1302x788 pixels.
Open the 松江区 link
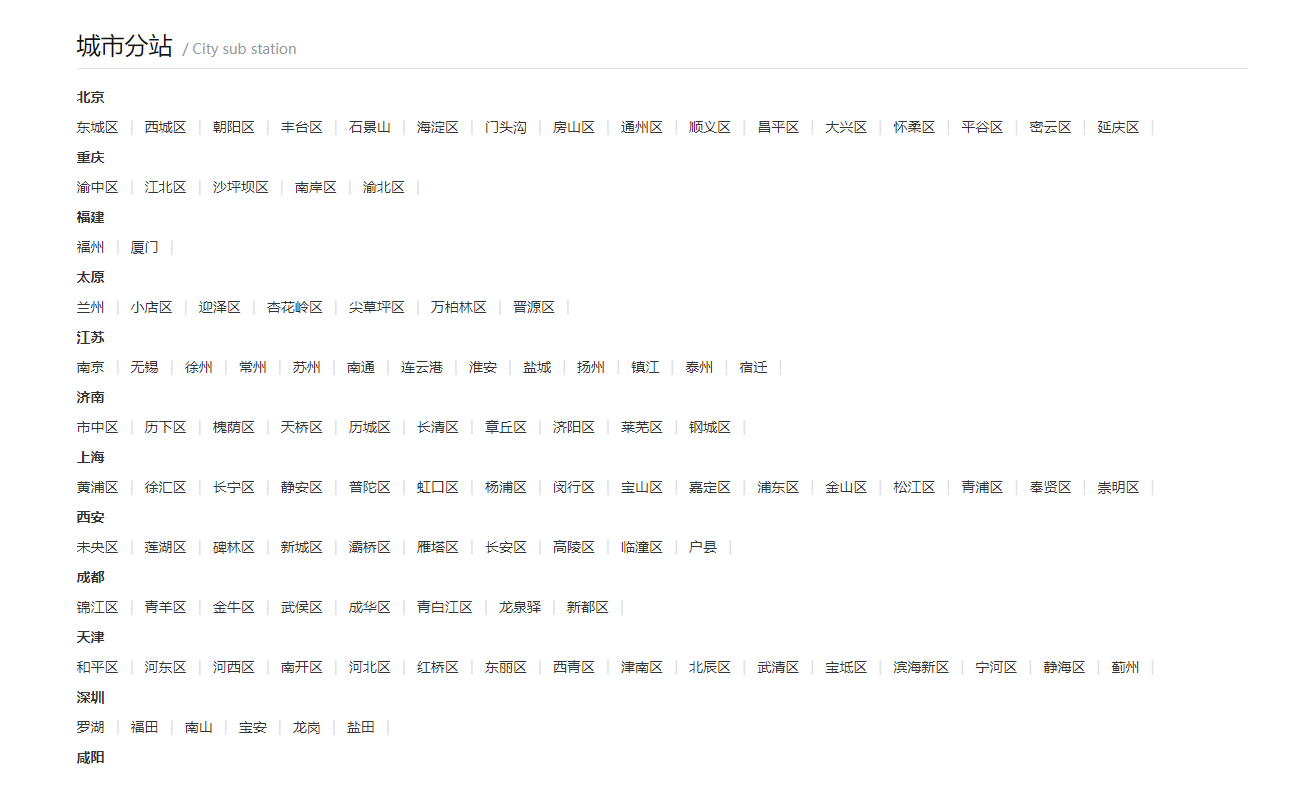tap(913, 487)
